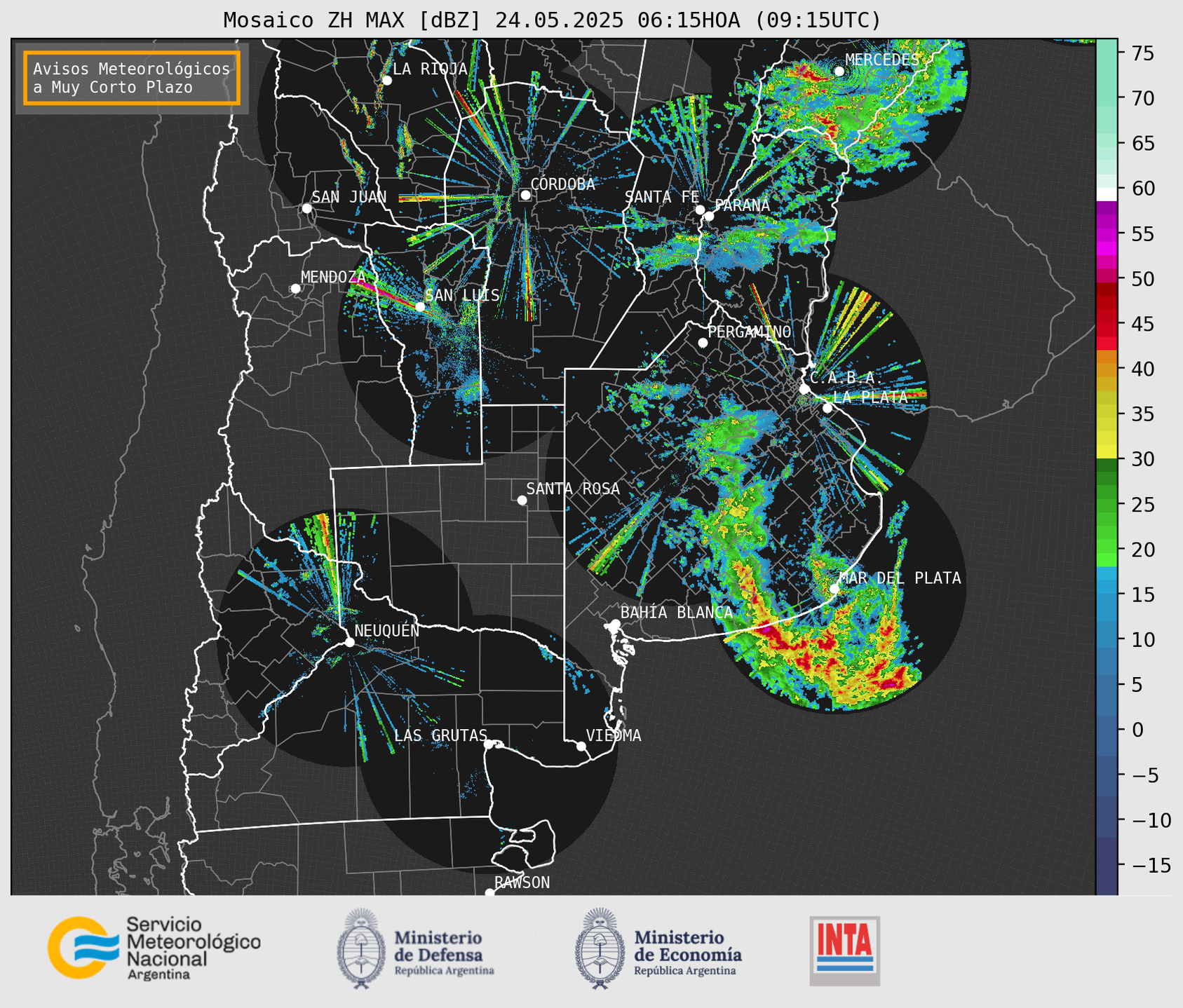Select the SAN JUAN city marker

coord(306,208)
